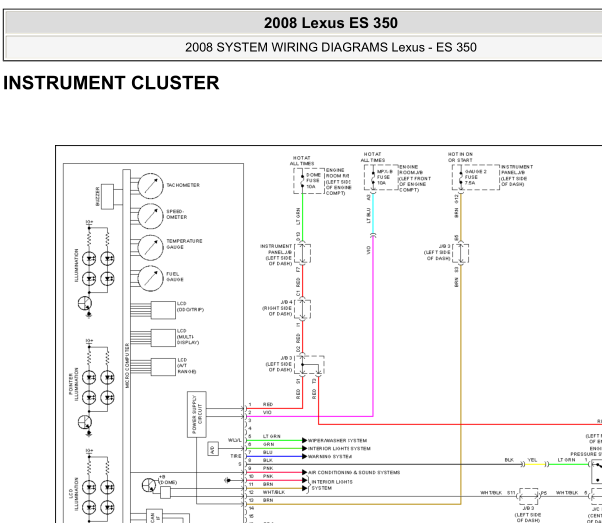
Task: Select the magenta VIO wire vertical segment
Action: click(x=373, y=326)
